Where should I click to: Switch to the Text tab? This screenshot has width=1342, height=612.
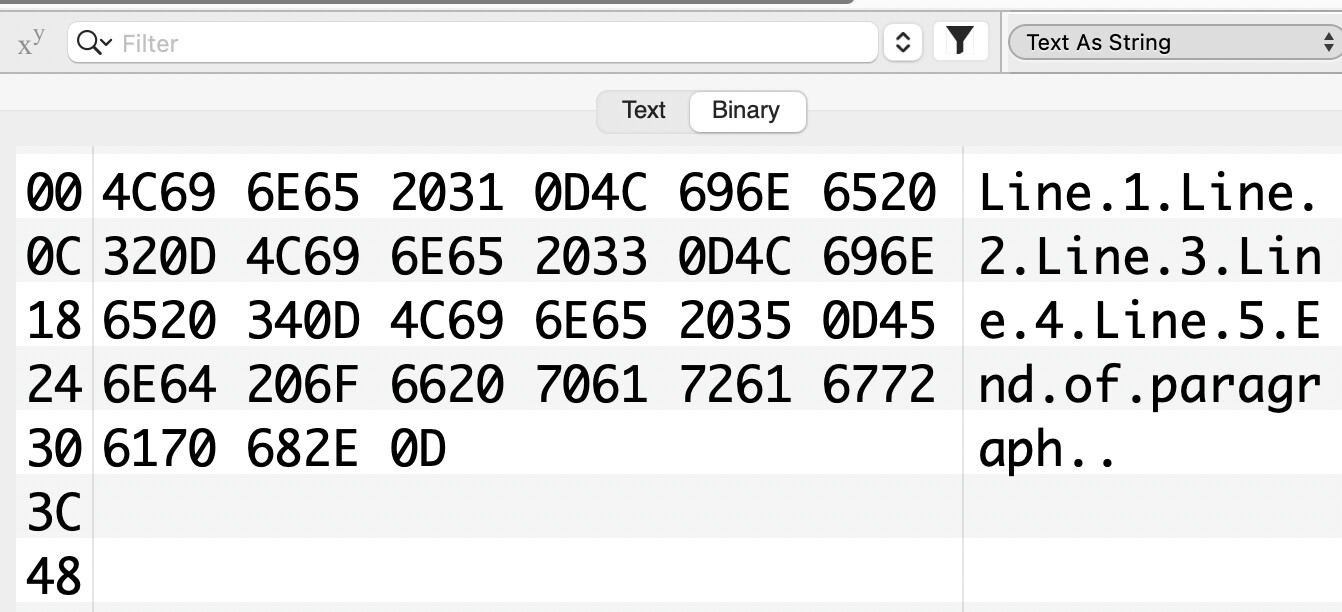click(643, 110)
